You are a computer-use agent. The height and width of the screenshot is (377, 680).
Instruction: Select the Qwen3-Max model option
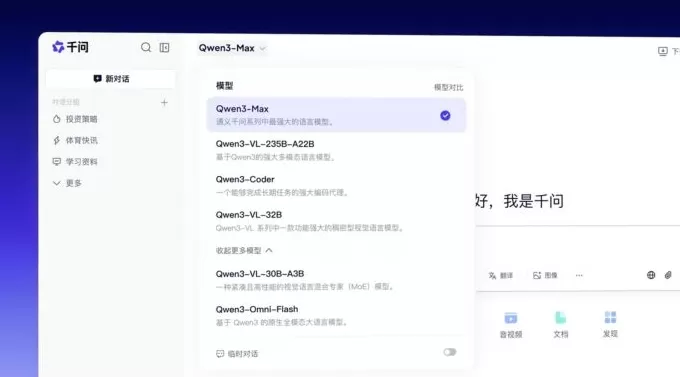[336, 115]
